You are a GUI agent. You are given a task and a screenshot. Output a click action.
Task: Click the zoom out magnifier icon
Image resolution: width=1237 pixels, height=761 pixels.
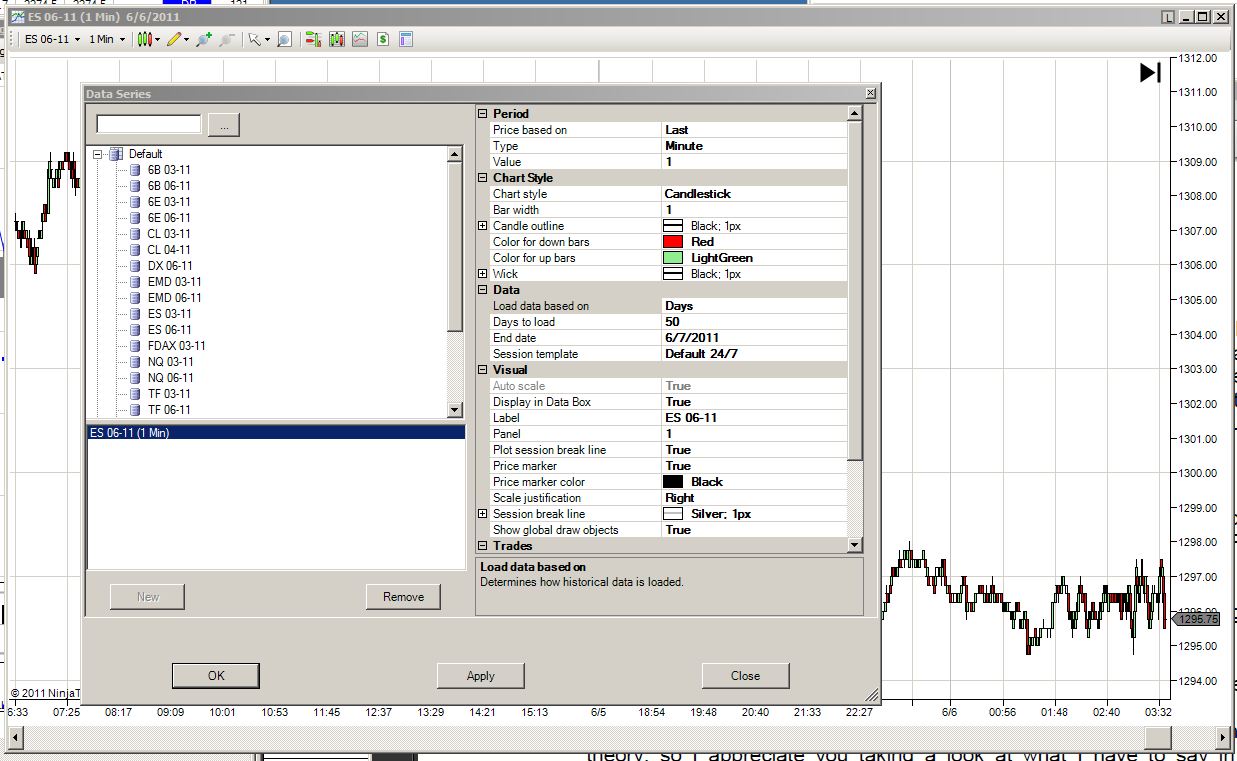pos(227,39)
